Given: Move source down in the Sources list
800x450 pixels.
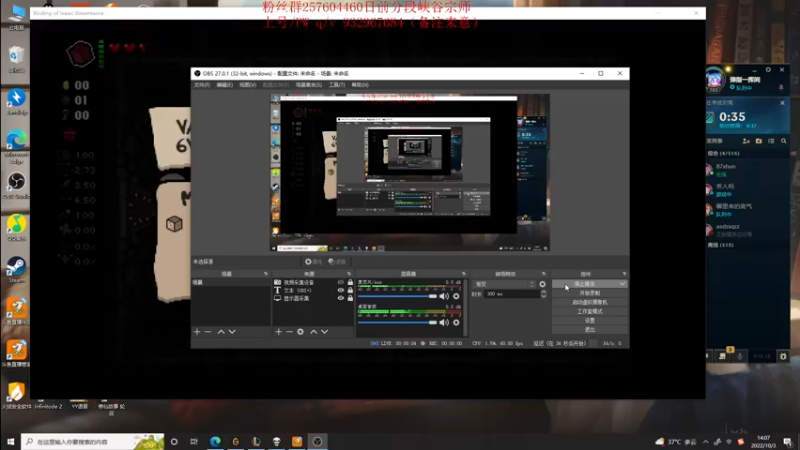Looking at the screenshot, I should 324,332.
